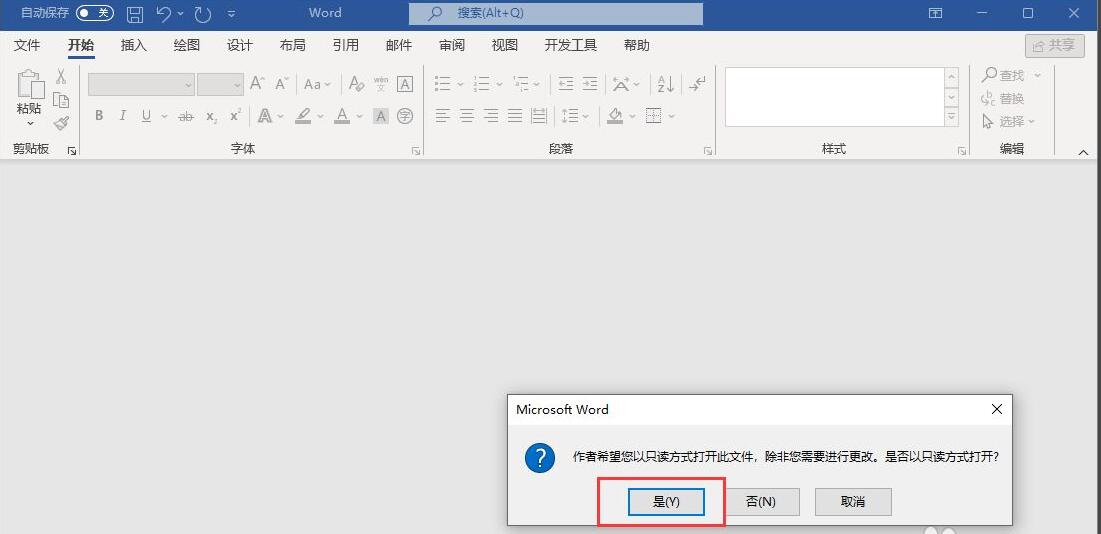Click Increase Font Size icon
Image resolution: width=1101 pixels, height=534 pixels.
tap(257, 84)
